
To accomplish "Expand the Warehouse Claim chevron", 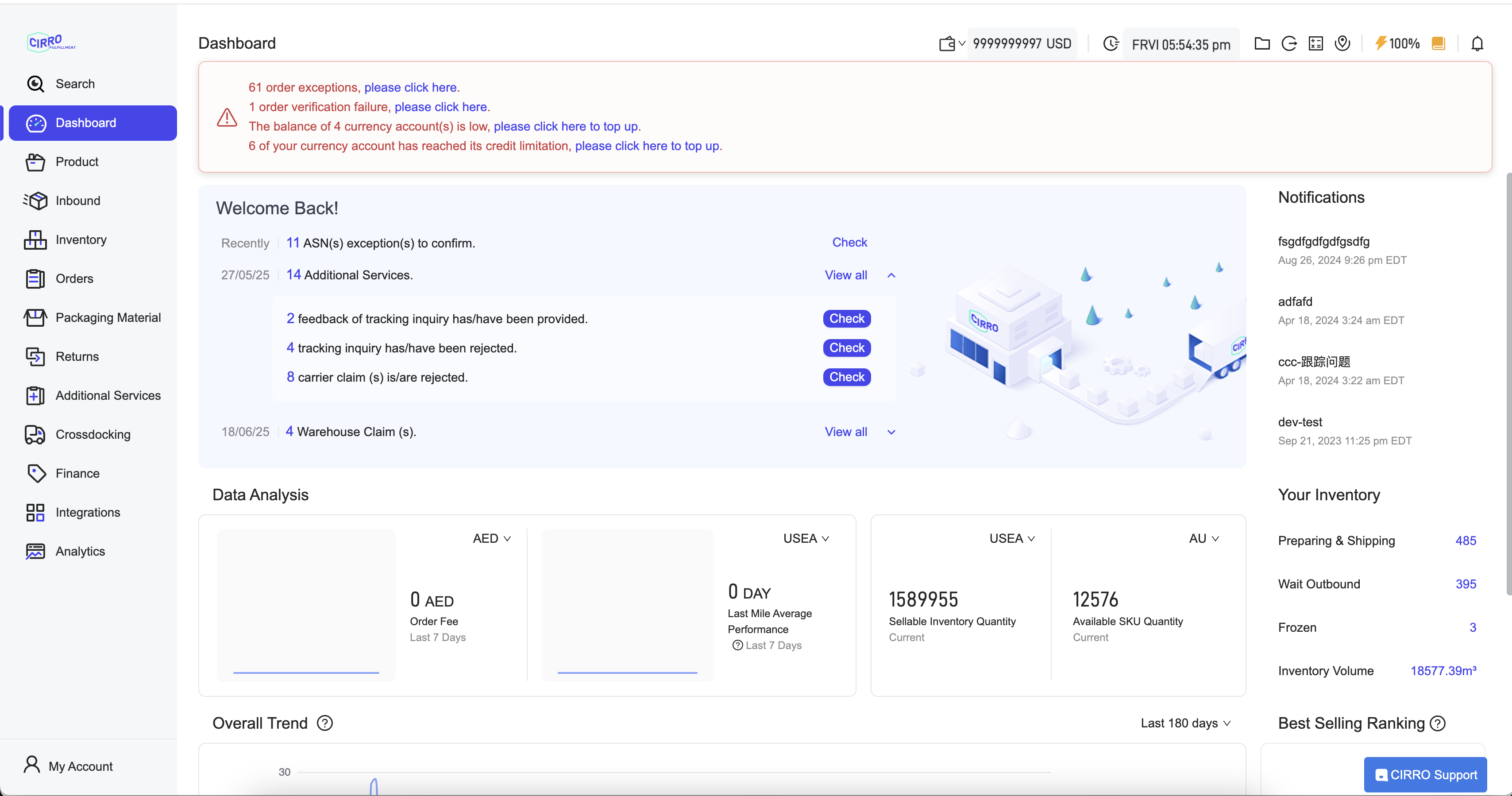I will (x=891, y=432).
